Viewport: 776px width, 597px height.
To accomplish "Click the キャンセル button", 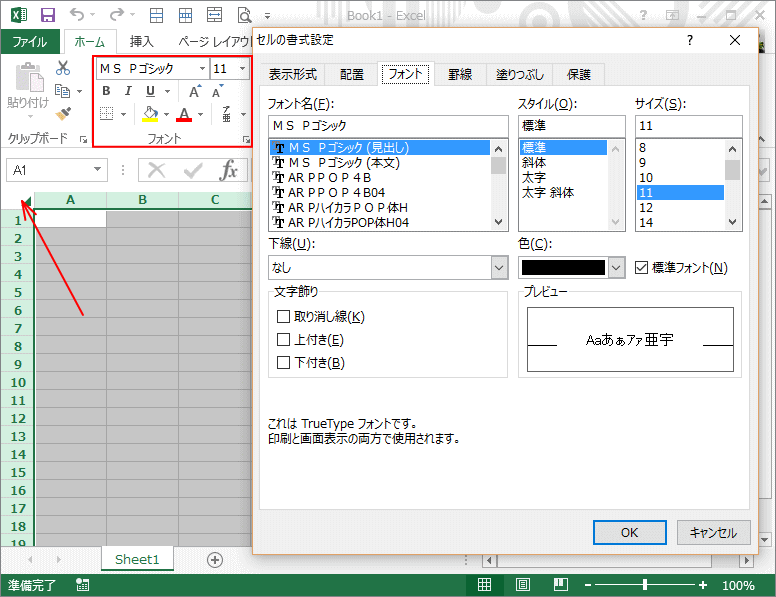I will (713, 533).
